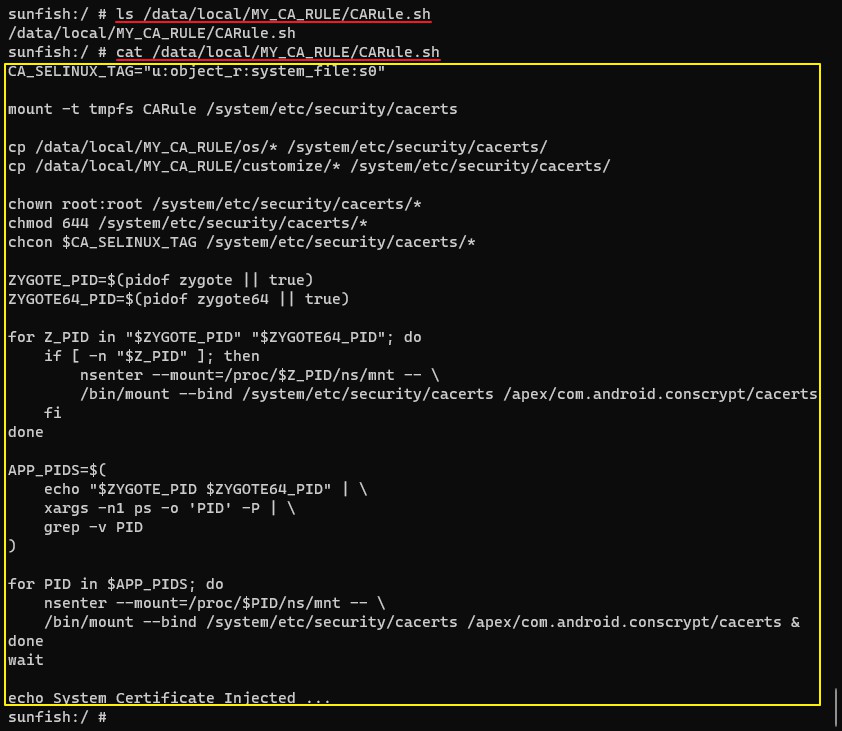The width and height of the screenshot is (842, 731).
Task: Click the final empty sunfish prompt line
Action: 57,717
